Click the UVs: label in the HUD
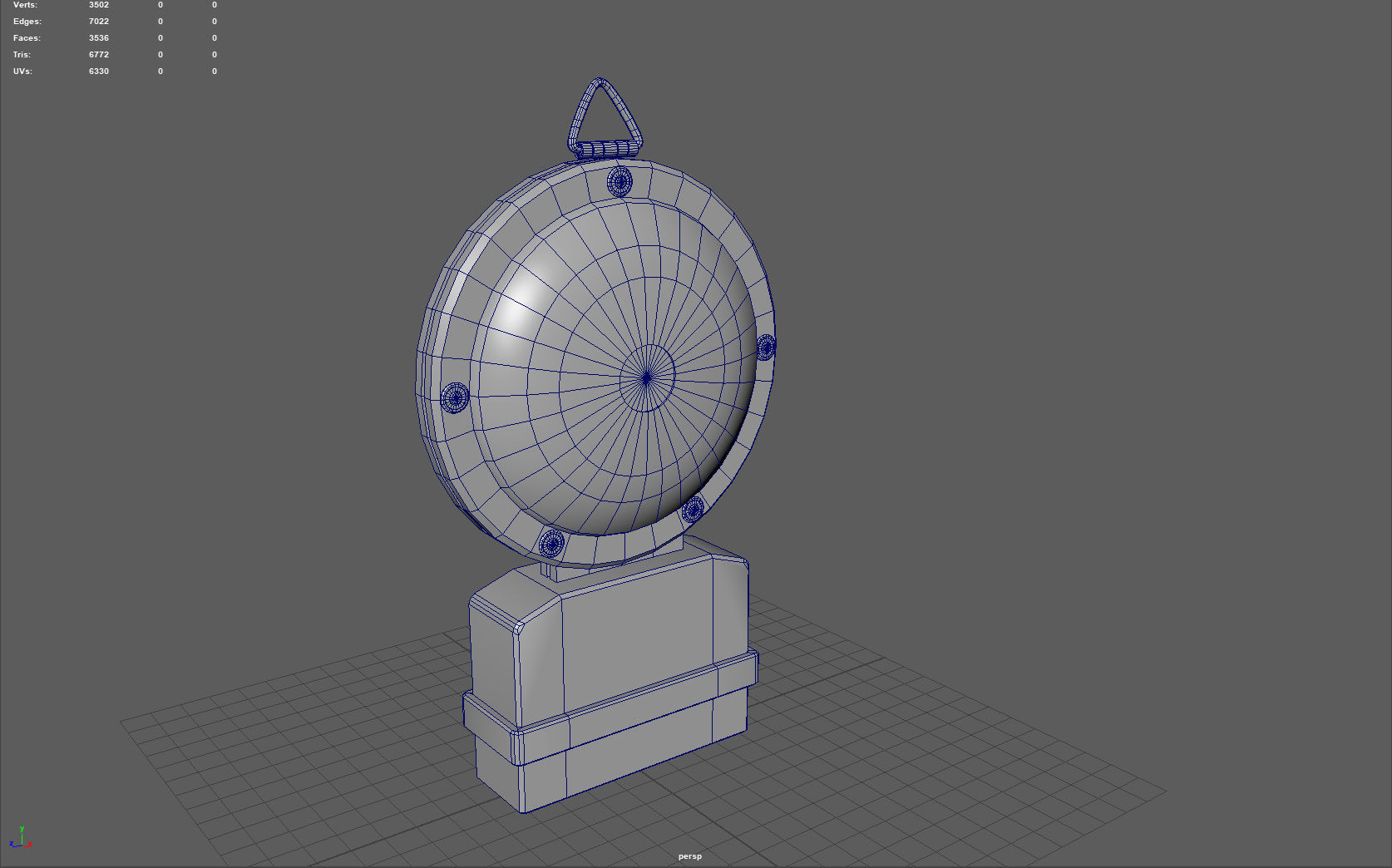The height and width of the screenshot is (868, 1392). (x=22, y=72)
